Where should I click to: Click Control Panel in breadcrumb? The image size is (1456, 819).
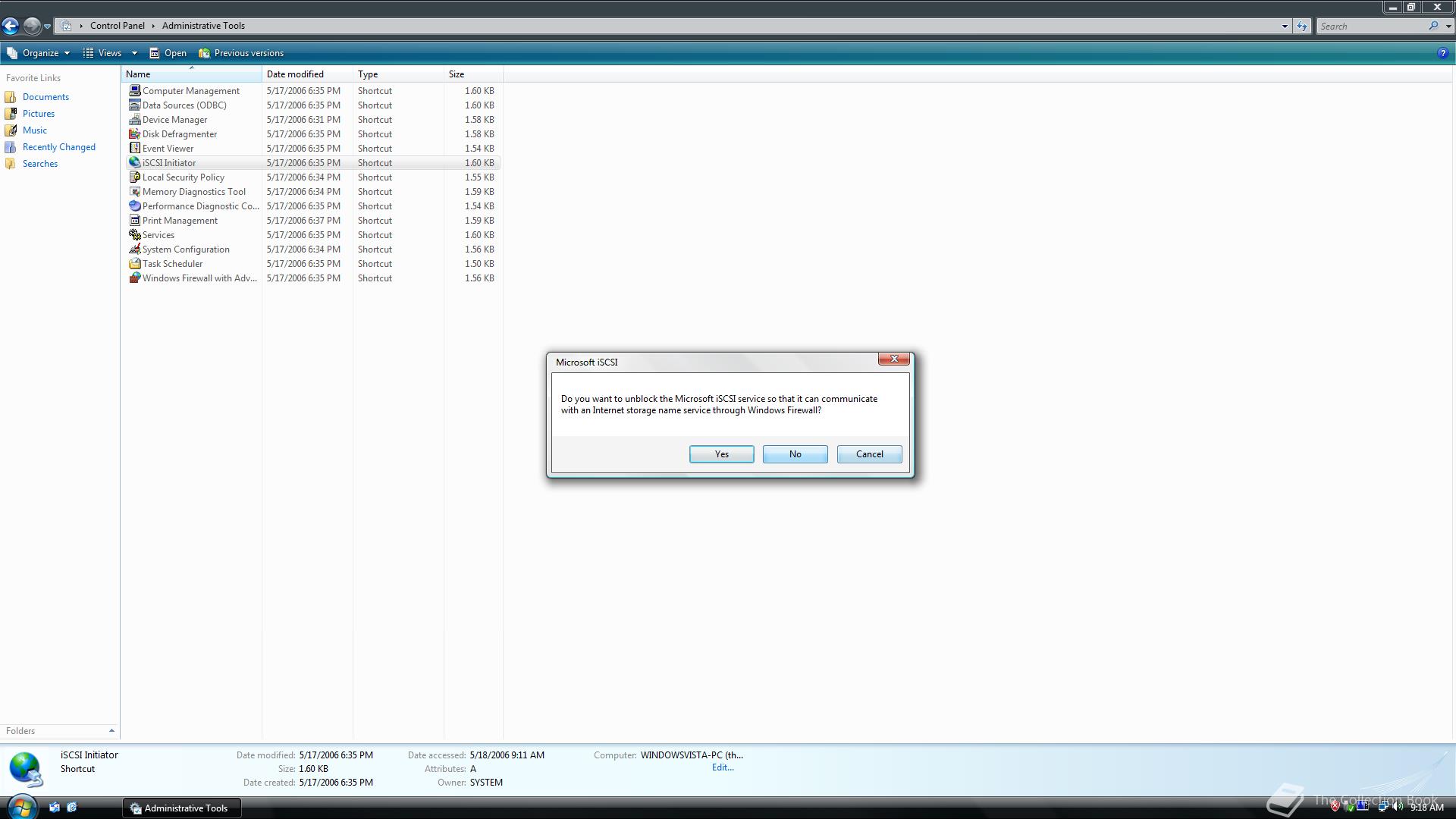click(x=117, y=26)
